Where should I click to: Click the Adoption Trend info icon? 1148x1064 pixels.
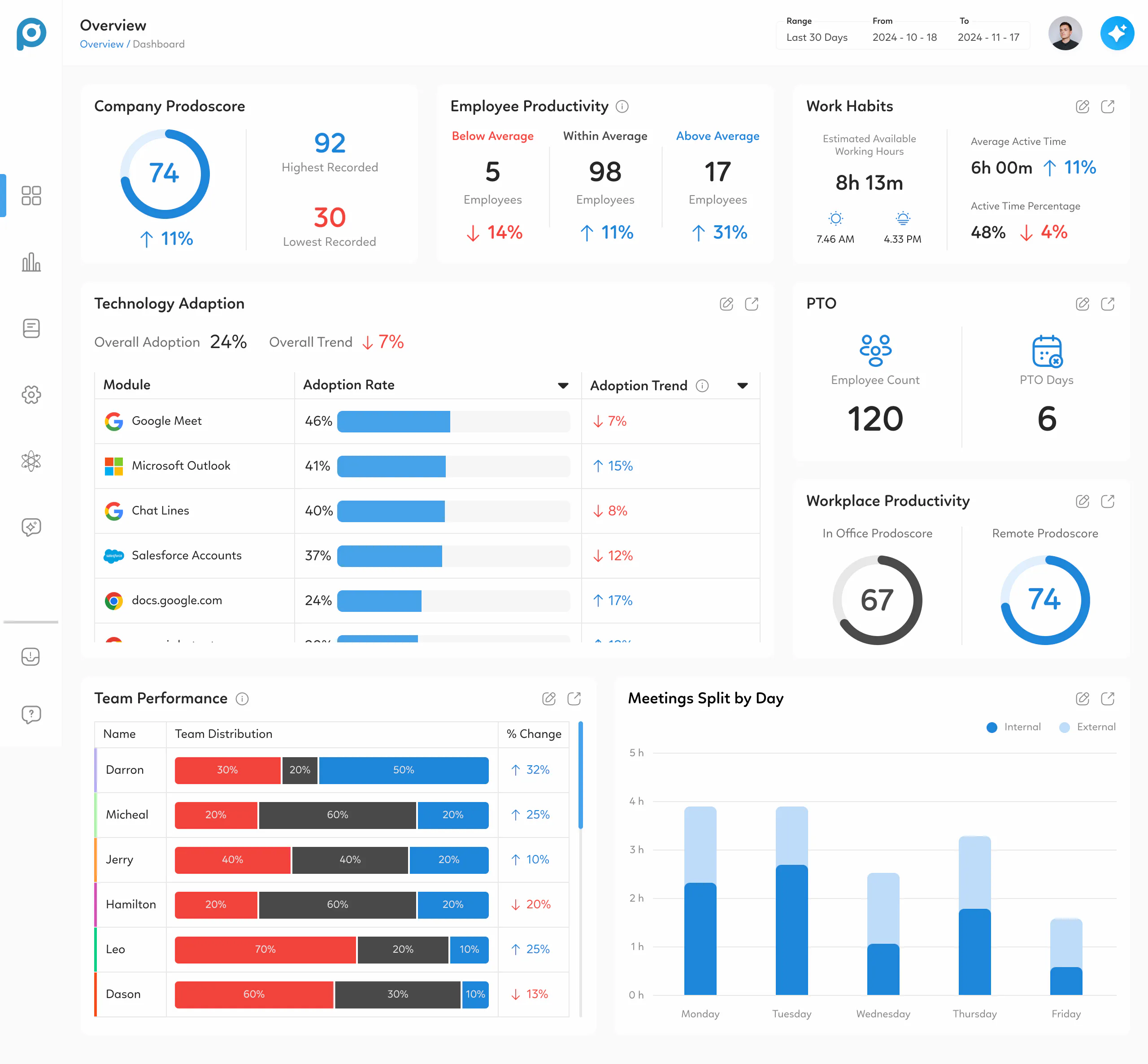[702, 386]
